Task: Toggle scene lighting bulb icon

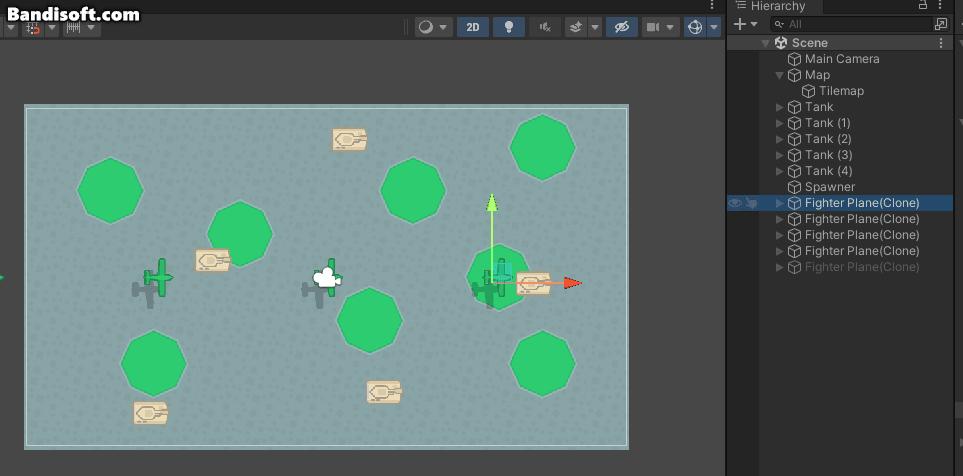Action: 509,27
